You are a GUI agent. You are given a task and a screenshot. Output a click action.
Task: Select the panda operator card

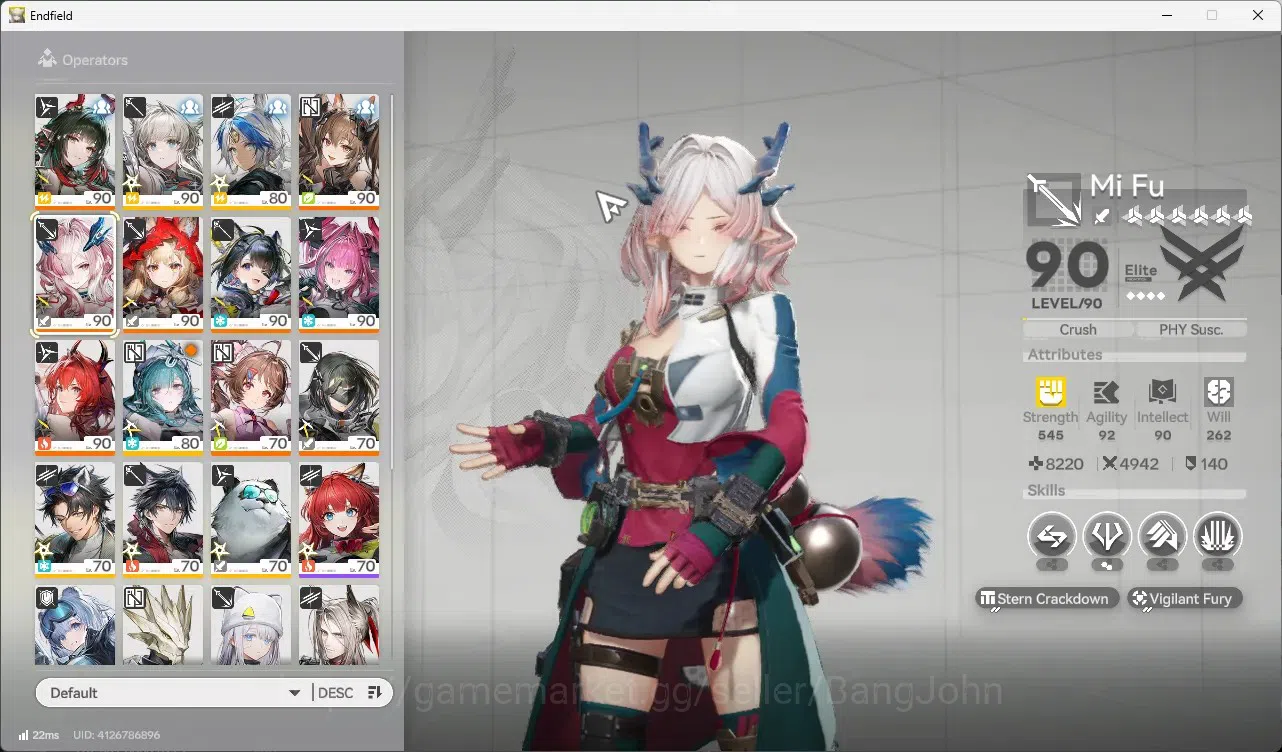pyautogui.click(x=251, y=520)
